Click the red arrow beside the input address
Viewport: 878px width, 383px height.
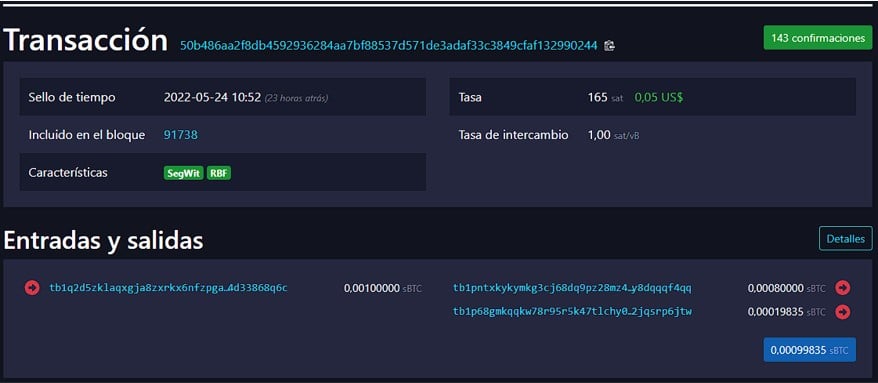[32, 288]
